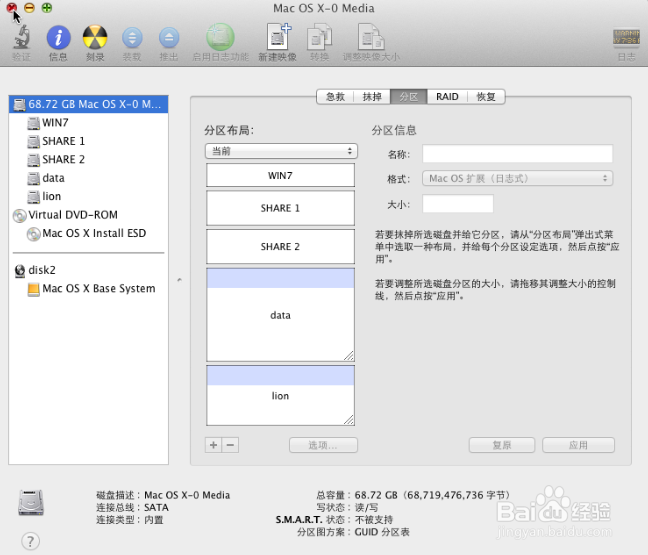Viewport: 648px width, 555px height.
Task: Click data partition resize handle
Action: (x=349, y=356)
